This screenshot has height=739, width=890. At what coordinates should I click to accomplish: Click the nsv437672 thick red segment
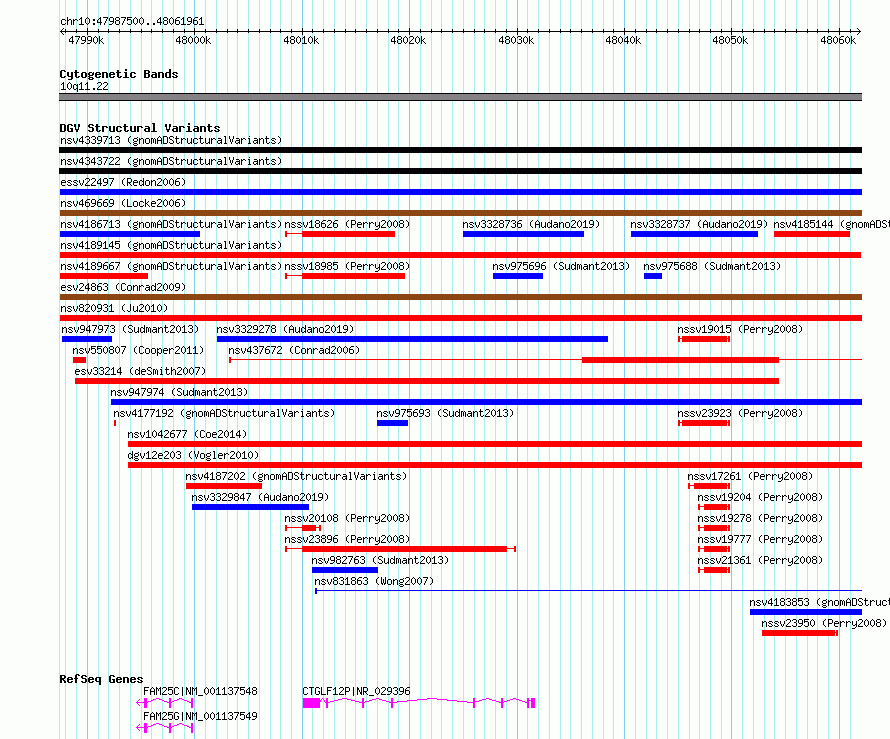pos(681,360)
